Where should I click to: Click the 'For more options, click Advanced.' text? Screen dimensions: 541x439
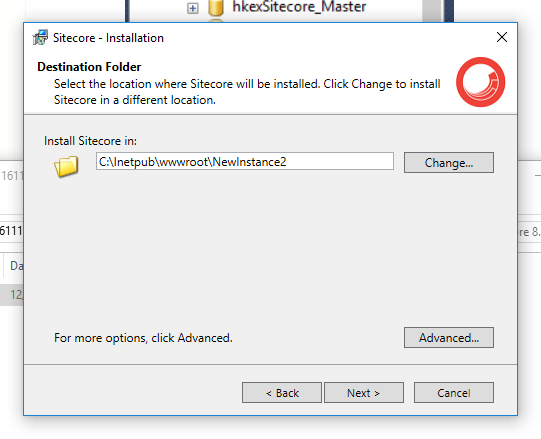click(x=143, y=338)
